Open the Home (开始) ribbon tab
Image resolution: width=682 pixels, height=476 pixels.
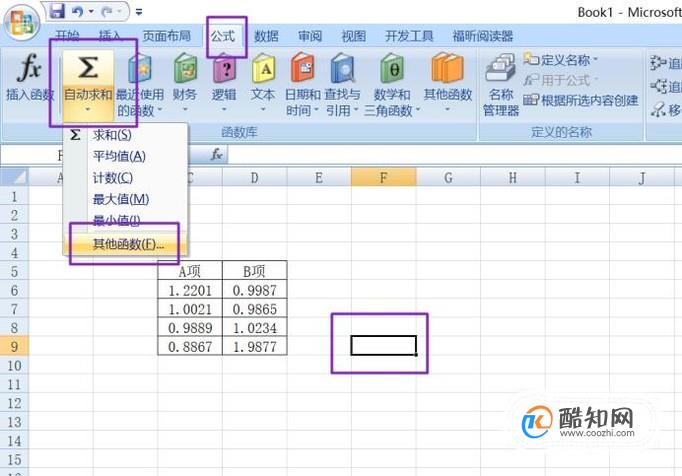pyautogui.click(x=67, y=36)
